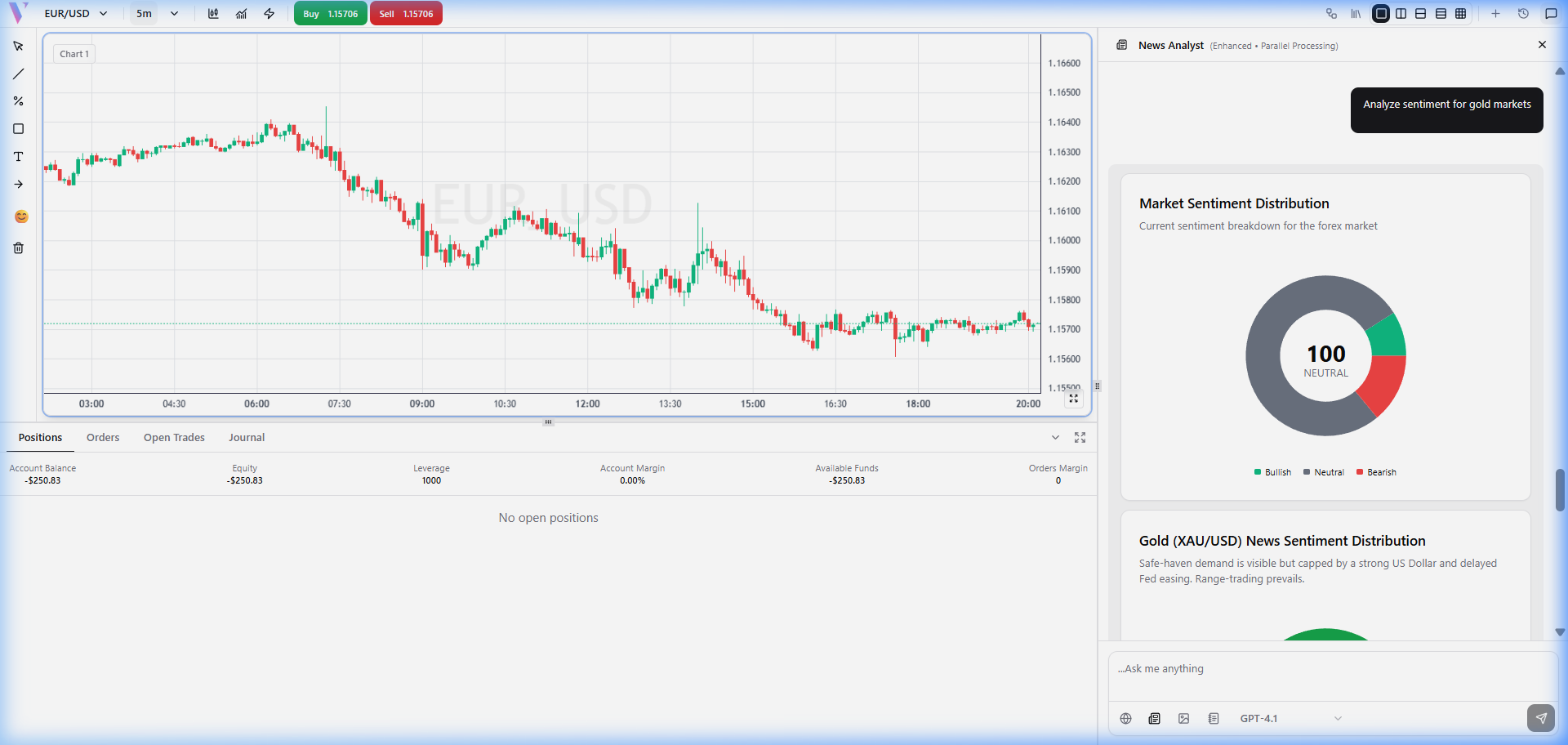1568x745 pixels.
Task: Send the chat message
Action: coord(1540,718)
